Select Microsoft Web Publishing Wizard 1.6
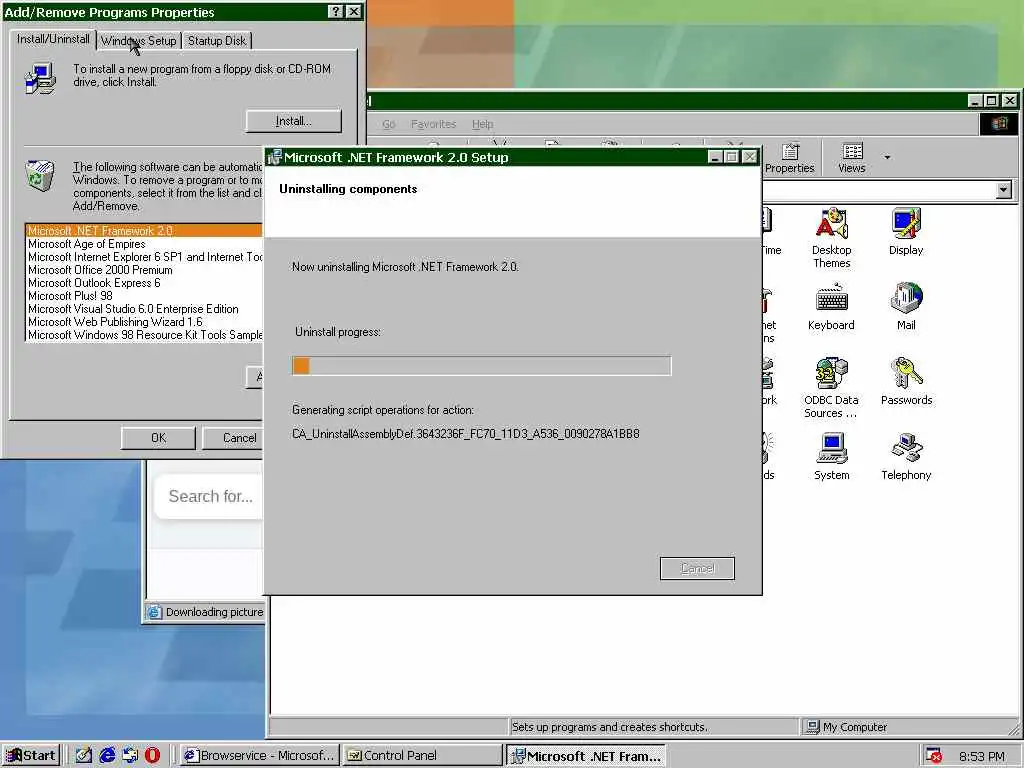This screenshot has width=1024, height=768. pos(144,322)
